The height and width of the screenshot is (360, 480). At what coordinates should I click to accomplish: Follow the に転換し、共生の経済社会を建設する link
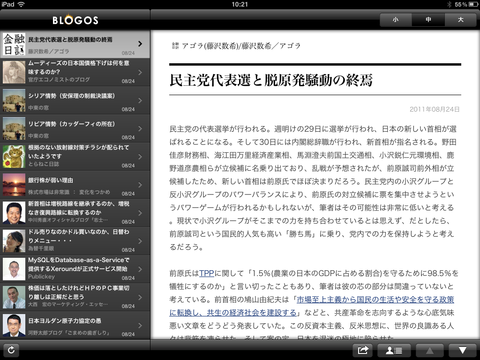coord(233,313)
